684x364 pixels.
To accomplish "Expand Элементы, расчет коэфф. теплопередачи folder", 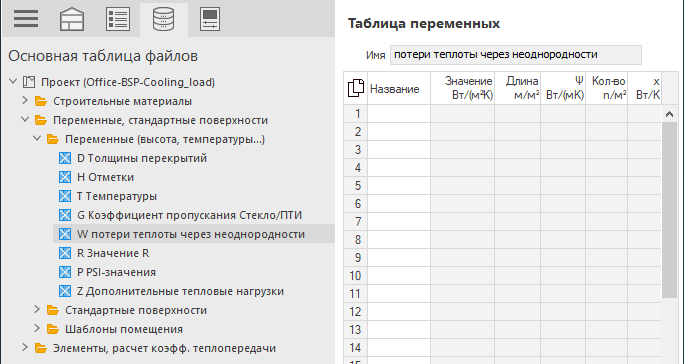I will pos(25,347).
